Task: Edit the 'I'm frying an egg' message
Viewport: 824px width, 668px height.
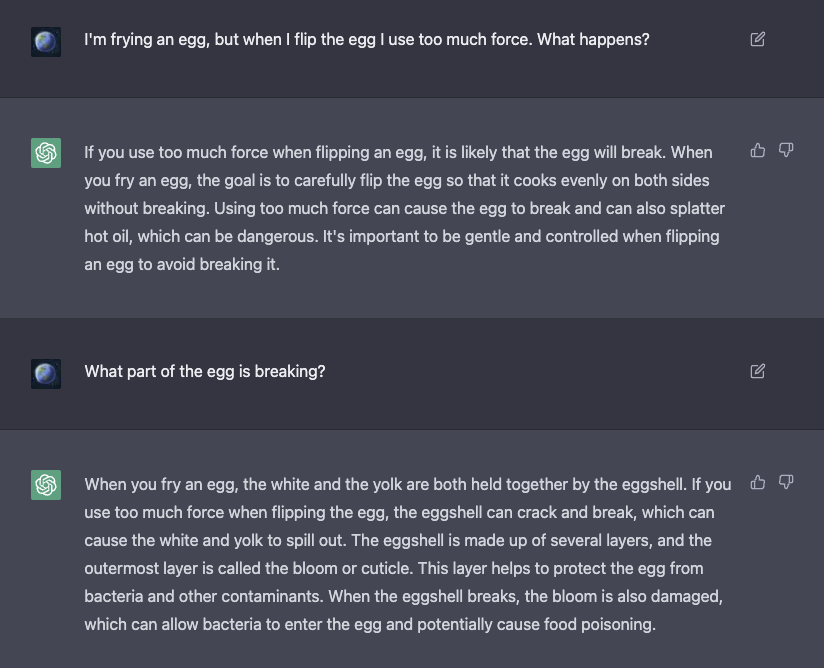Action: [757, 39]
